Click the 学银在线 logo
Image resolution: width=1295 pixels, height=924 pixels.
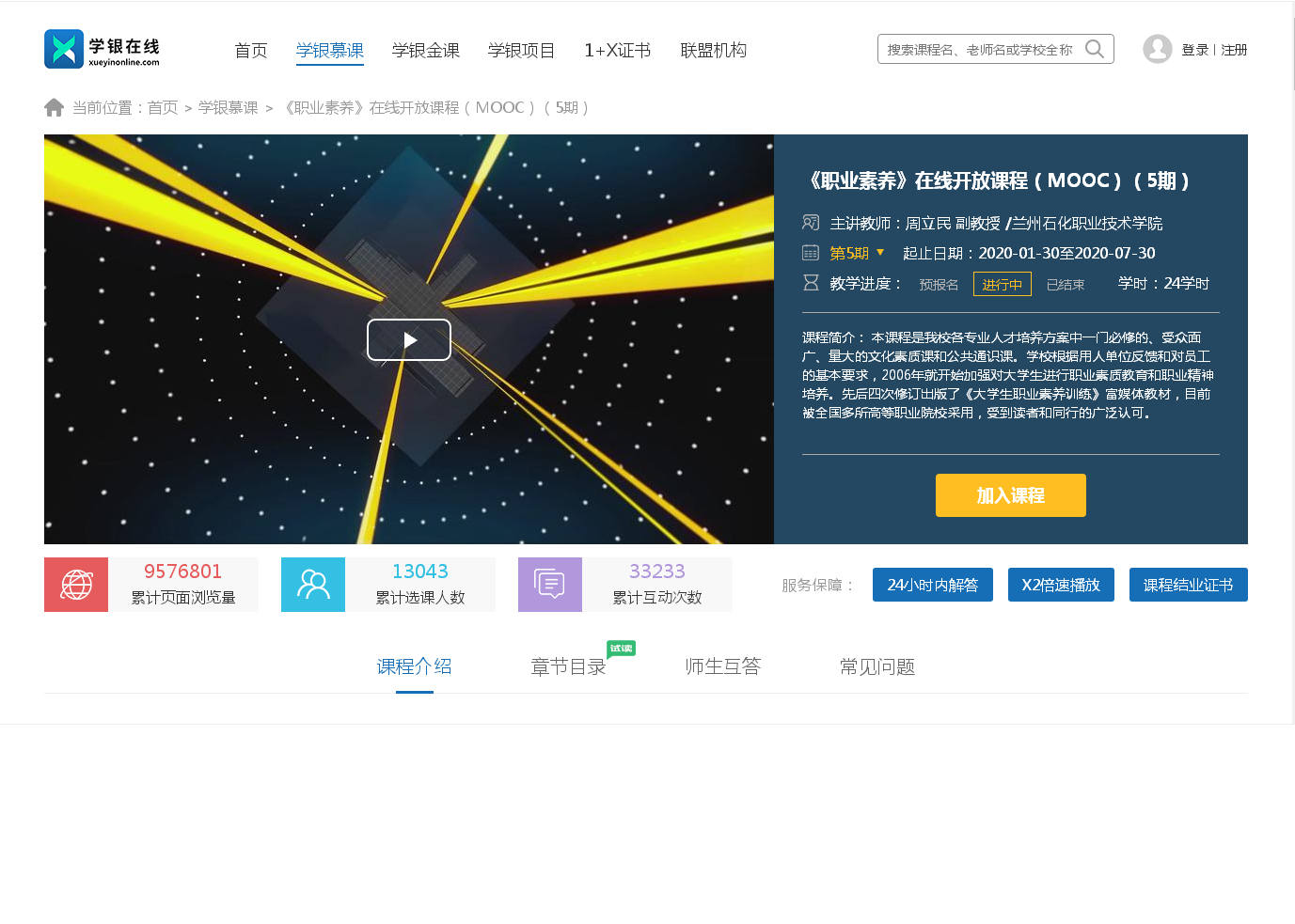click(x=102, y=49)
